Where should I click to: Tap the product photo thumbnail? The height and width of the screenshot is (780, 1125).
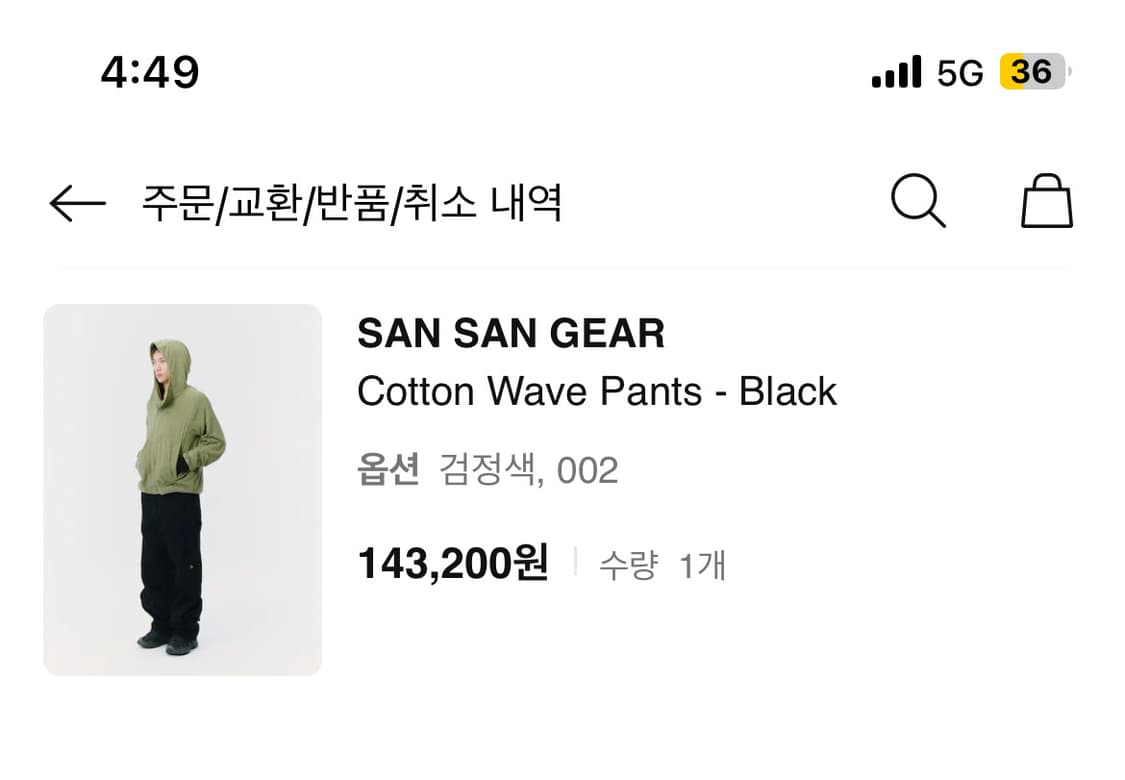coord(183,491)
